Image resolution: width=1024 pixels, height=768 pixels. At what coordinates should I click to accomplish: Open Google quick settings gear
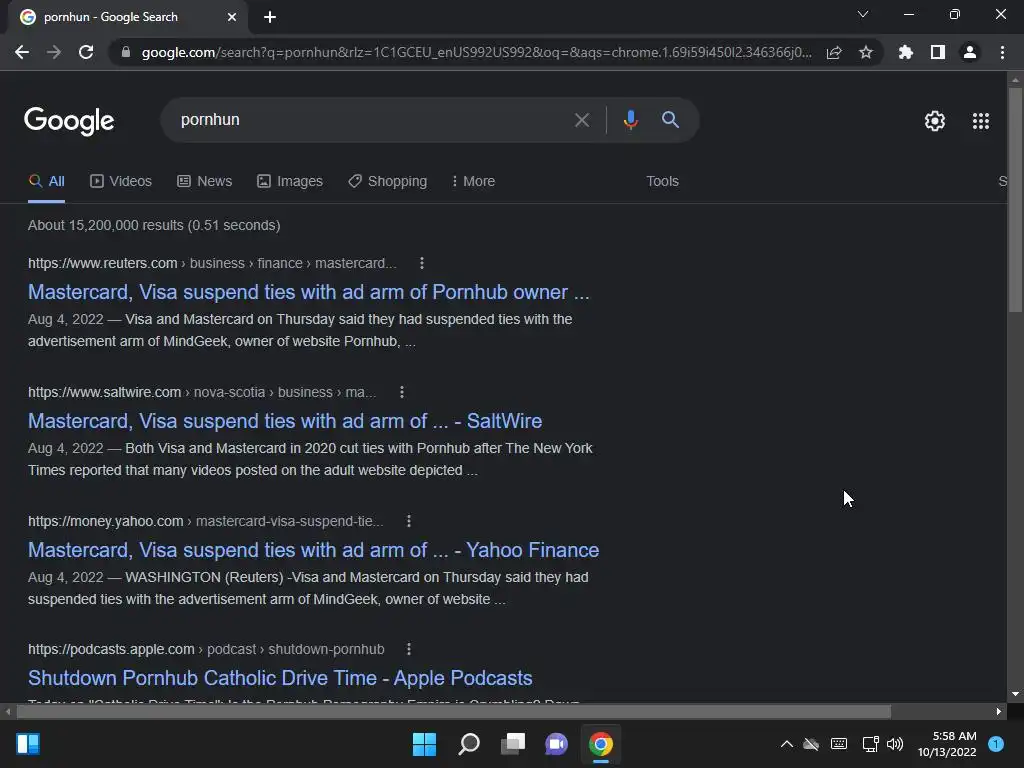point(935,121)
